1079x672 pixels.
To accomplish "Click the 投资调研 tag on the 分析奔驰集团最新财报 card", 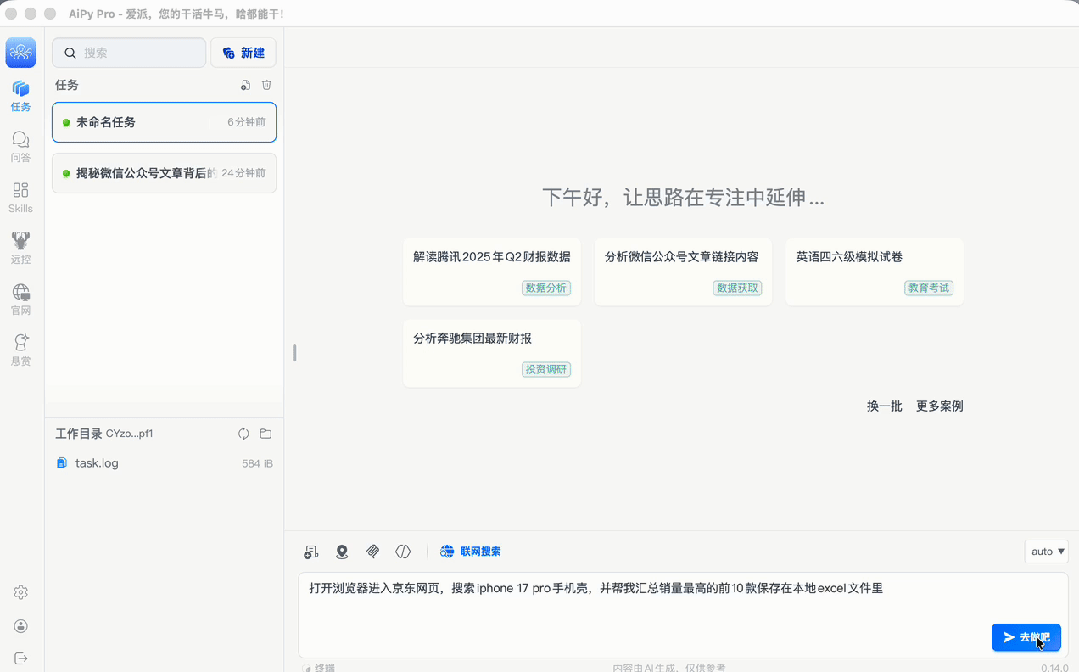I will pyautogui.click(x=546, y=369).
